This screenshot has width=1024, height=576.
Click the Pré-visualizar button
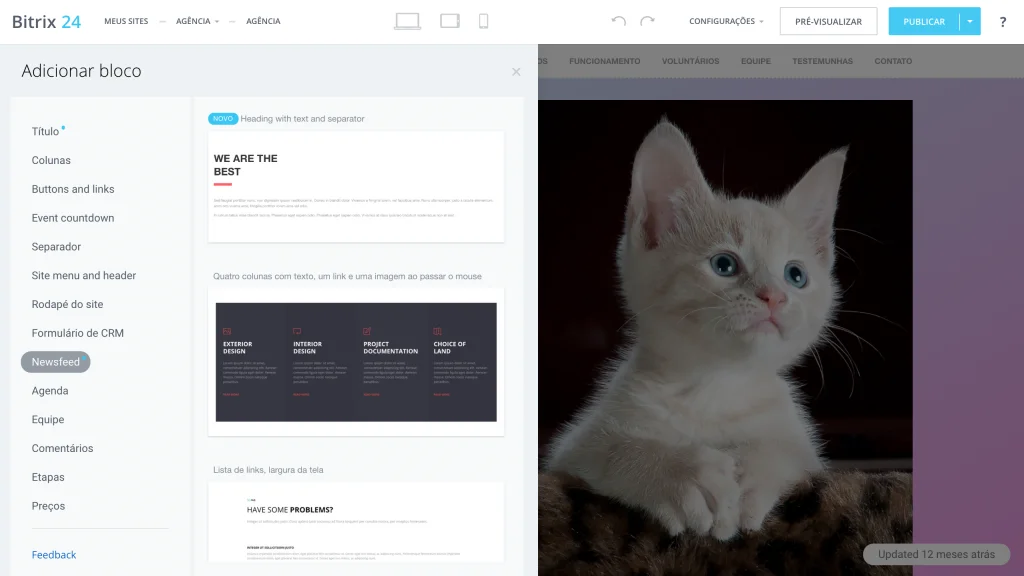click(828, 22)
